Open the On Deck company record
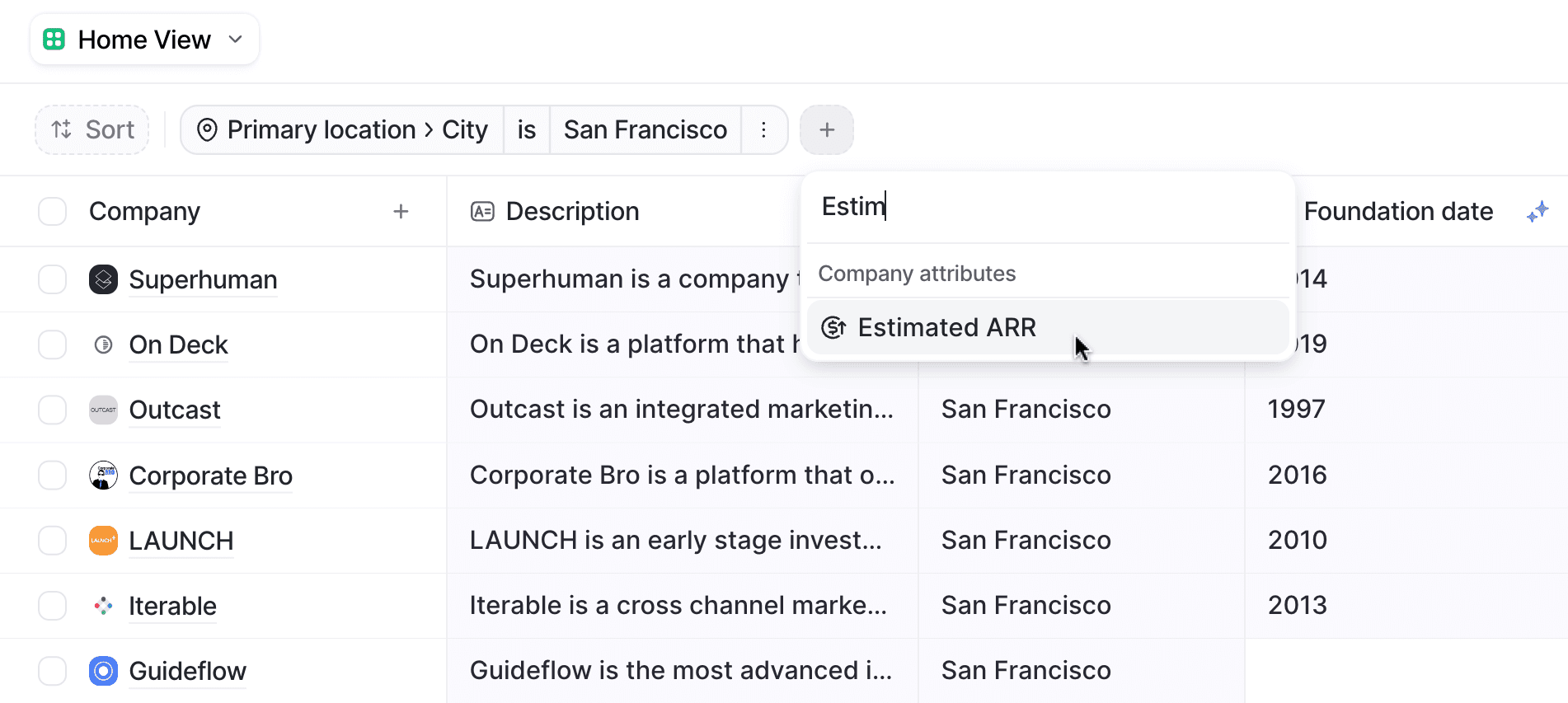This screenshot has height=703, width=1568. 178,344
